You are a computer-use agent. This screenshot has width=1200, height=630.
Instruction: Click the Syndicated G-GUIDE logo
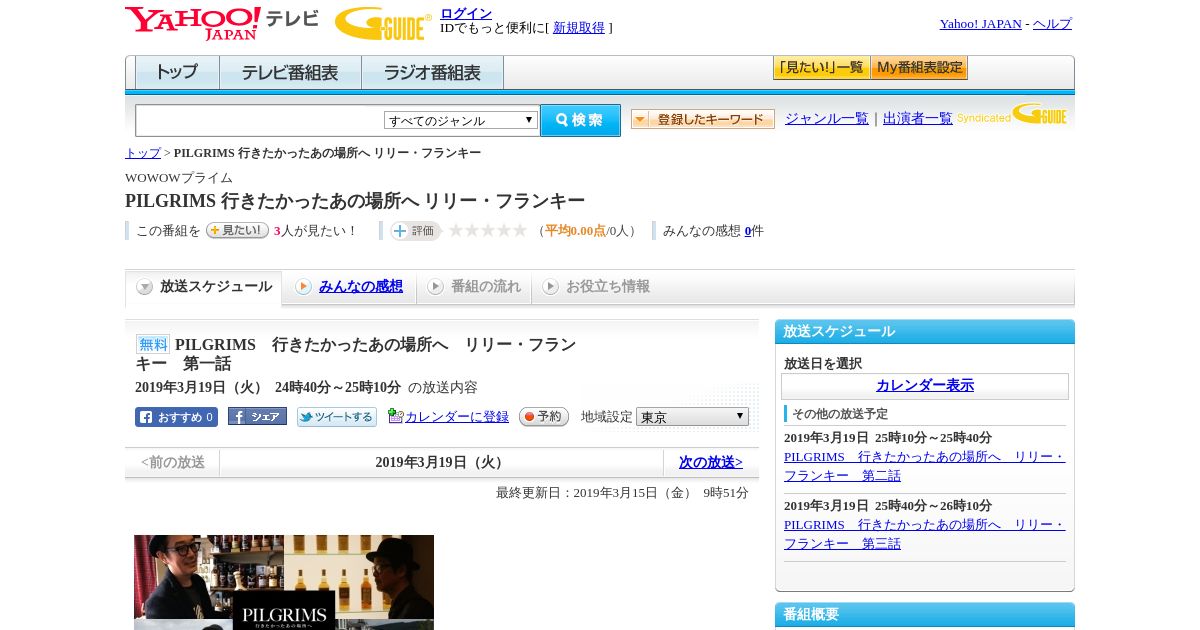tap(1012, 115)
